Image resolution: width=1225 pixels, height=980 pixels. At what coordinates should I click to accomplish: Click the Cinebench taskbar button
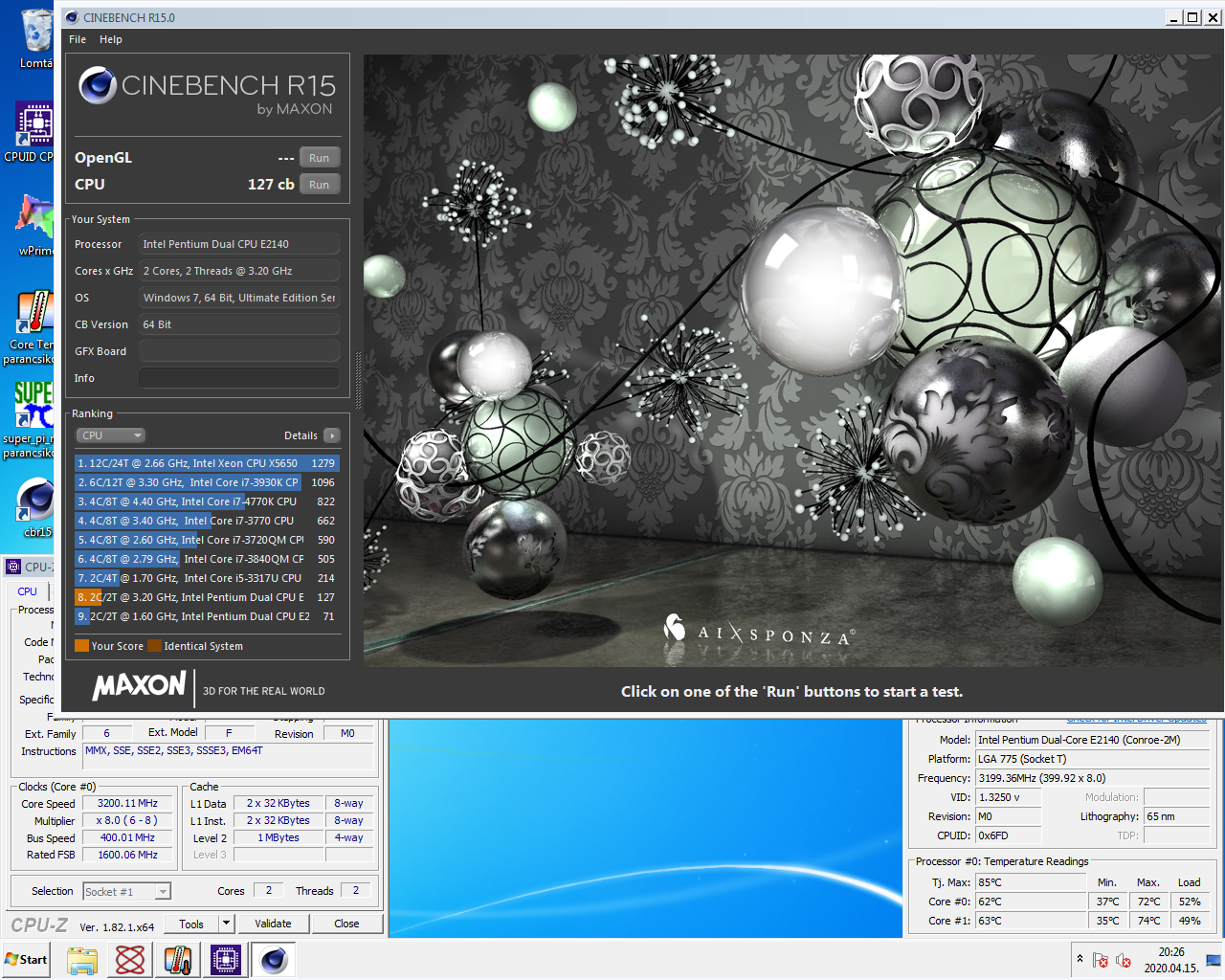coord(274,960)
